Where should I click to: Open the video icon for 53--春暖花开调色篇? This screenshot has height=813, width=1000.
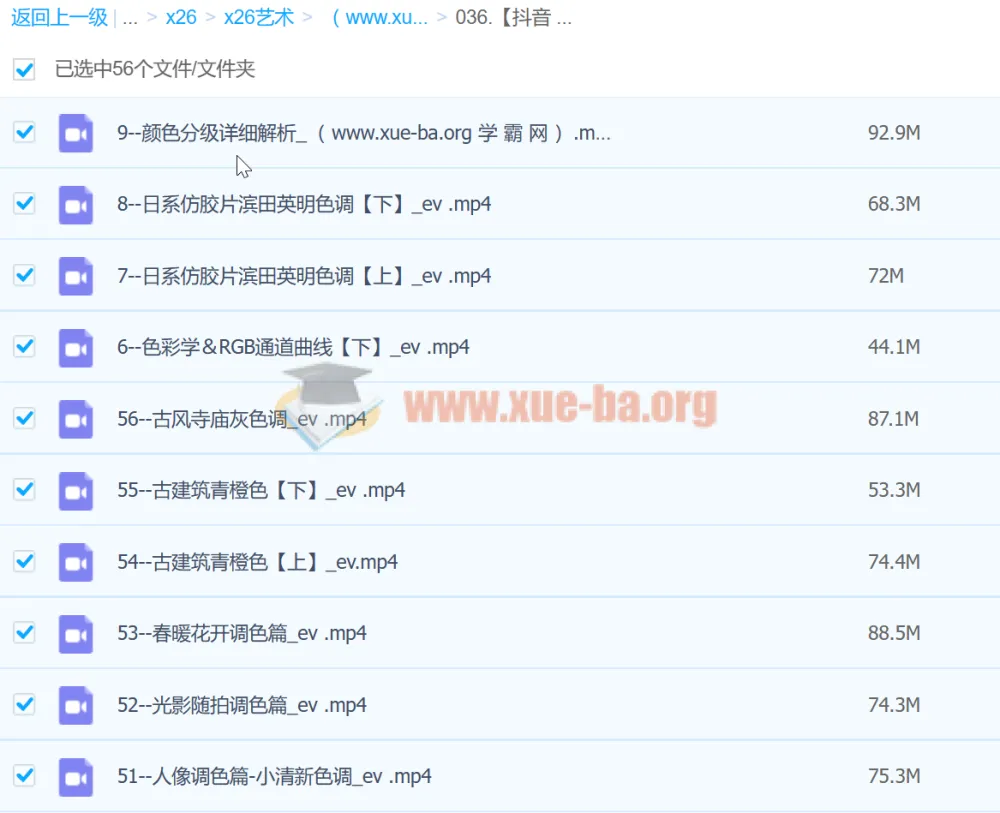click(76, 633)
